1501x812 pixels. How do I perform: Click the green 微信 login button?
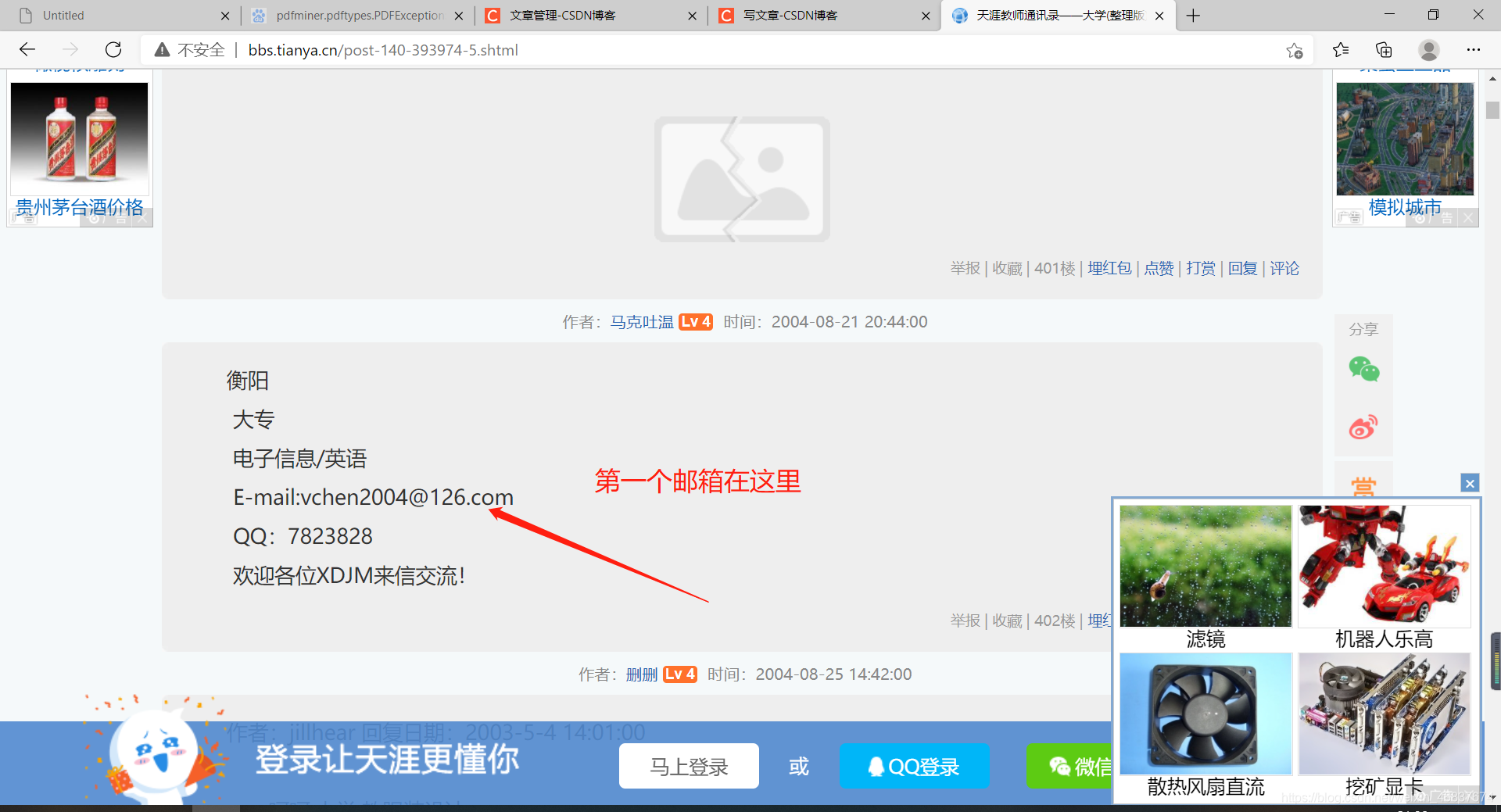[1069, 766]
